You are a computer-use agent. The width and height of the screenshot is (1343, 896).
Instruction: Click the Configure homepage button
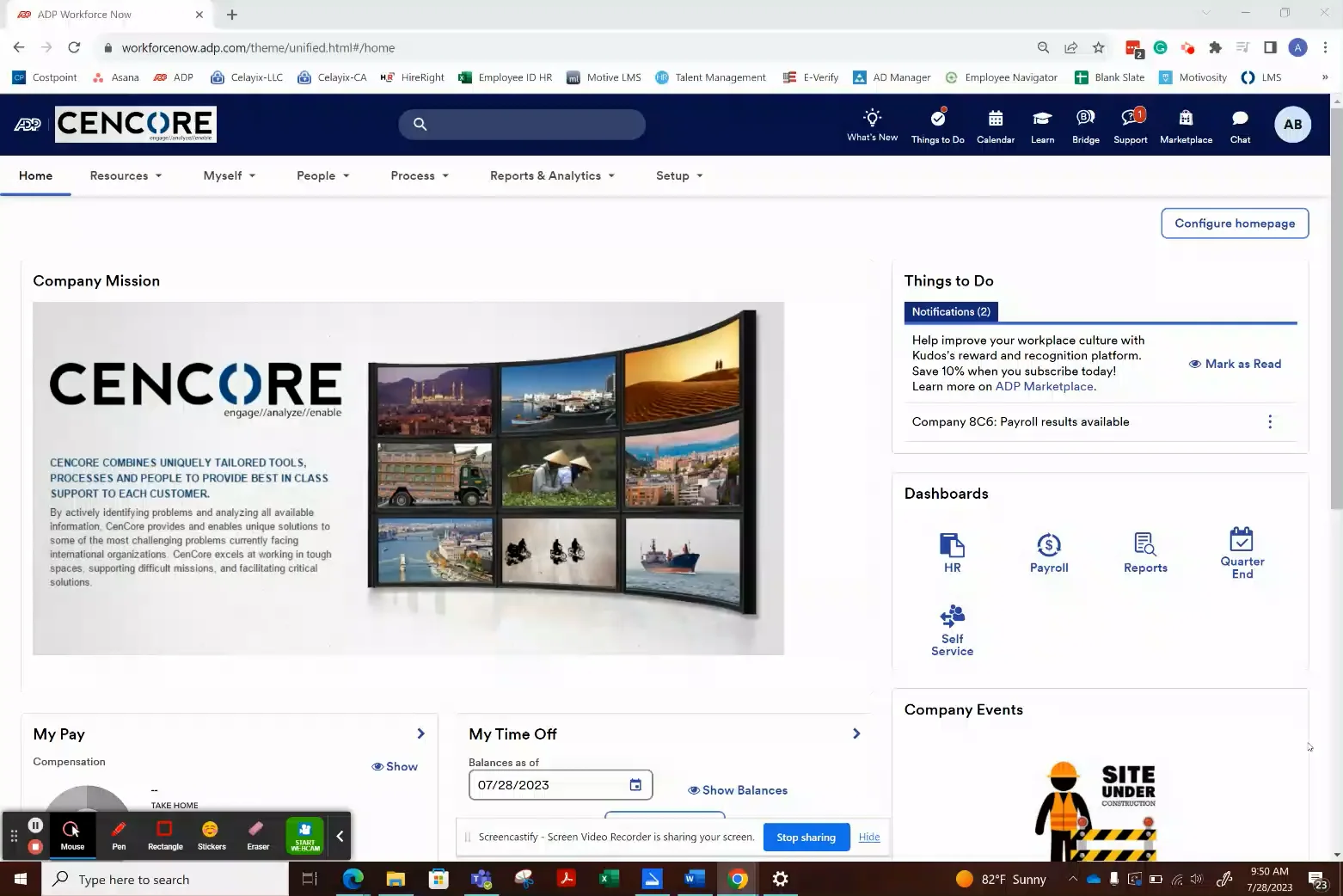coord(1235,223)
